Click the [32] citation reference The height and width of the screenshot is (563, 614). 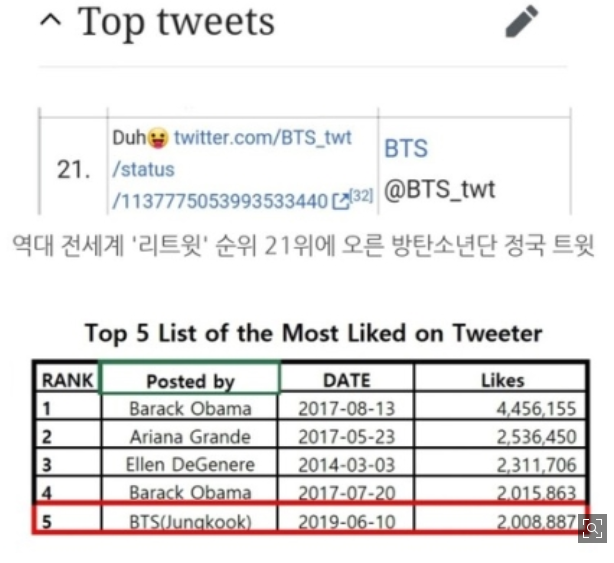coord(361,195)
